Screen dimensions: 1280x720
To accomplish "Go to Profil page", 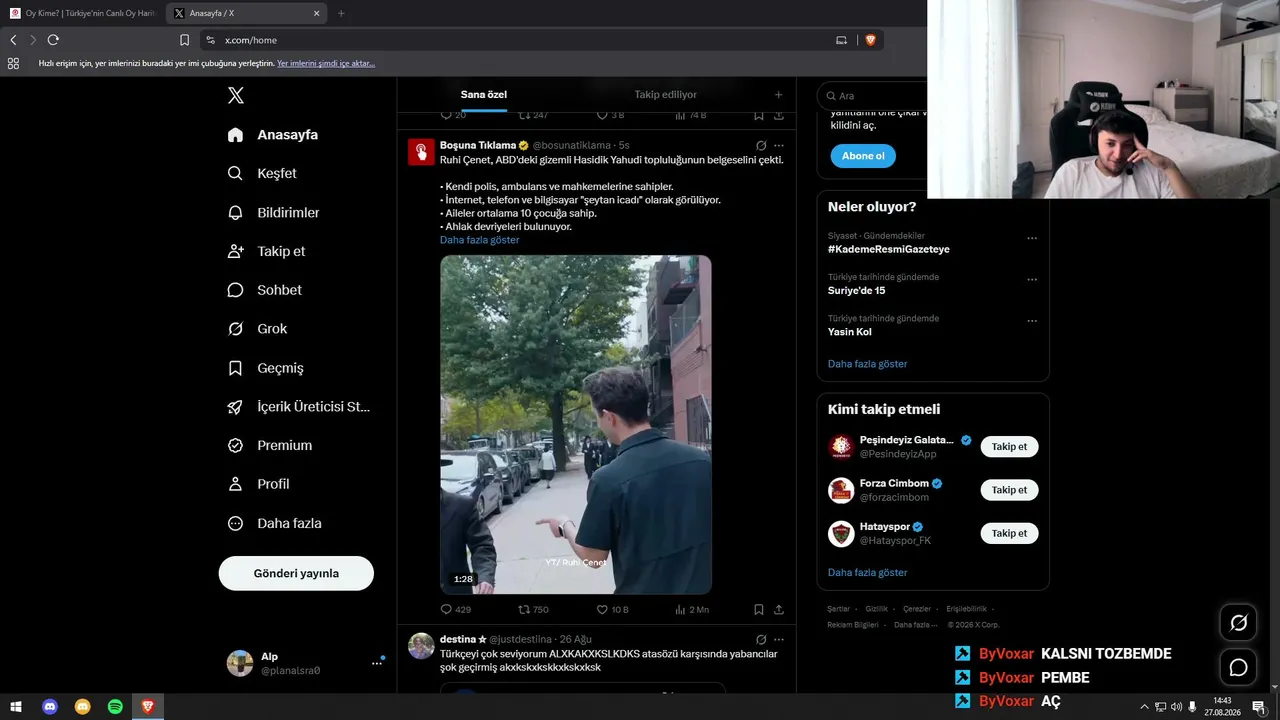I will click(258, 484).
